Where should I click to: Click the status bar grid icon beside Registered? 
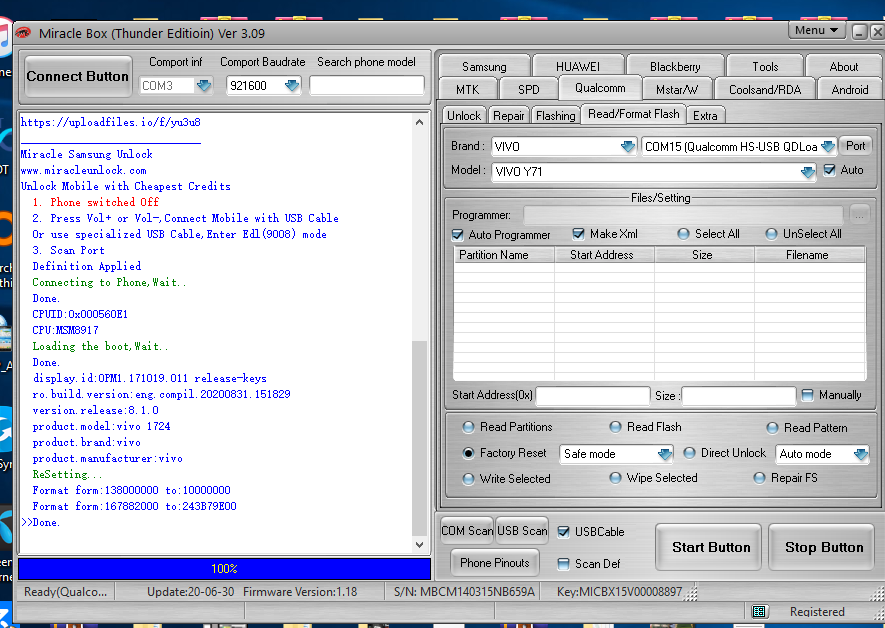[x=759, y=612]
